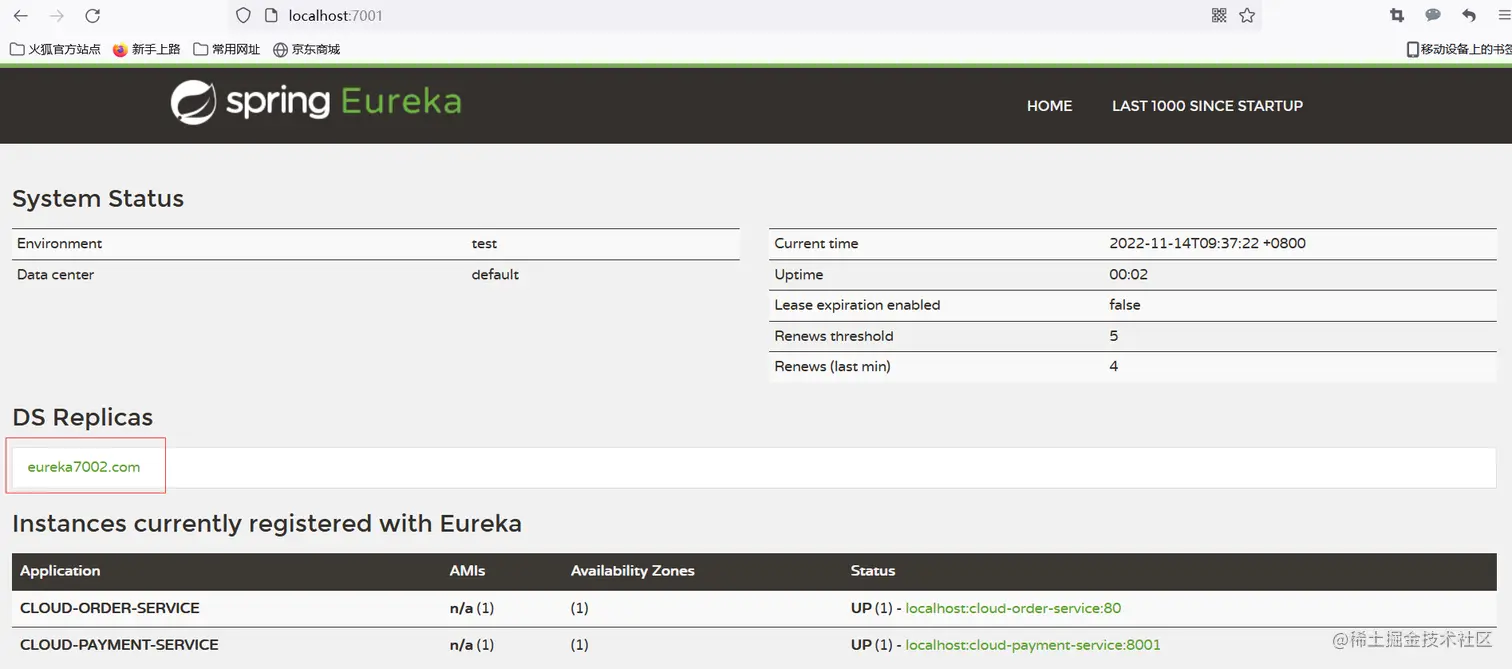1512x669 pixels.
Task: Click the Uptime value 00:02
Action: (1128, 275)
